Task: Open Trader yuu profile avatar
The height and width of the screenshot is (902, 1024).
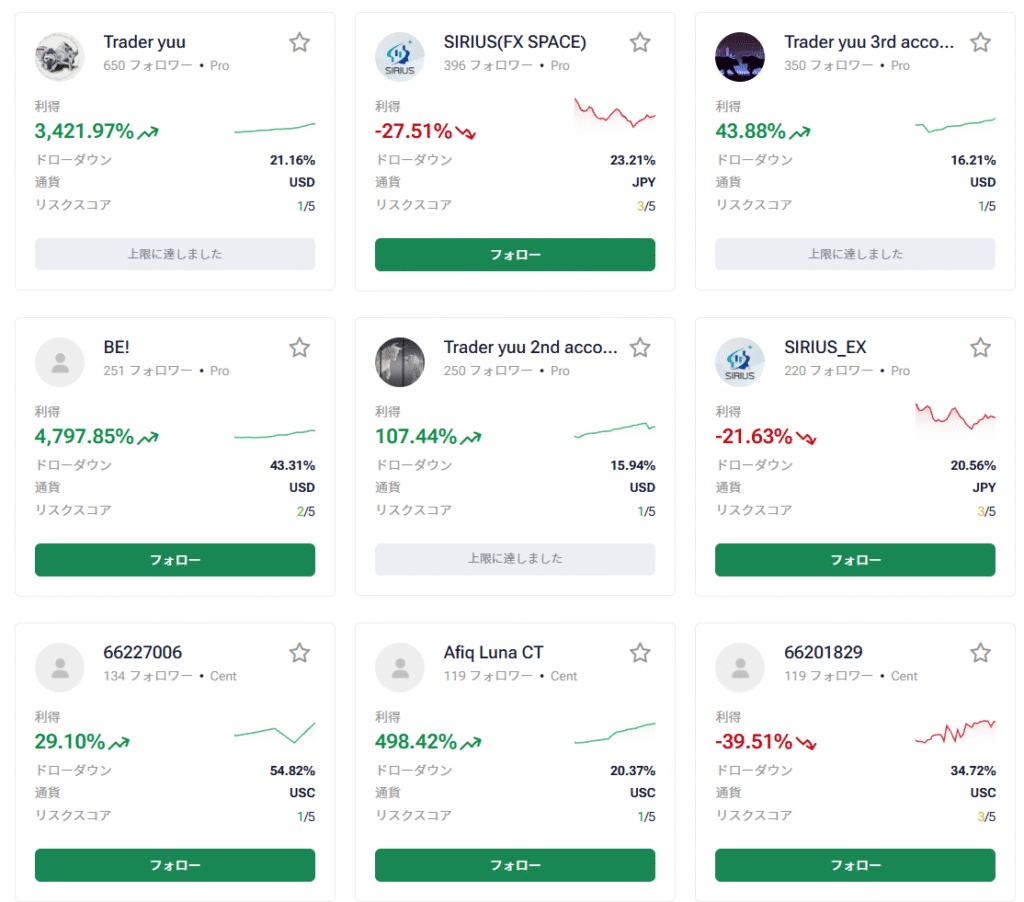Action: click(x=60, y=57)
